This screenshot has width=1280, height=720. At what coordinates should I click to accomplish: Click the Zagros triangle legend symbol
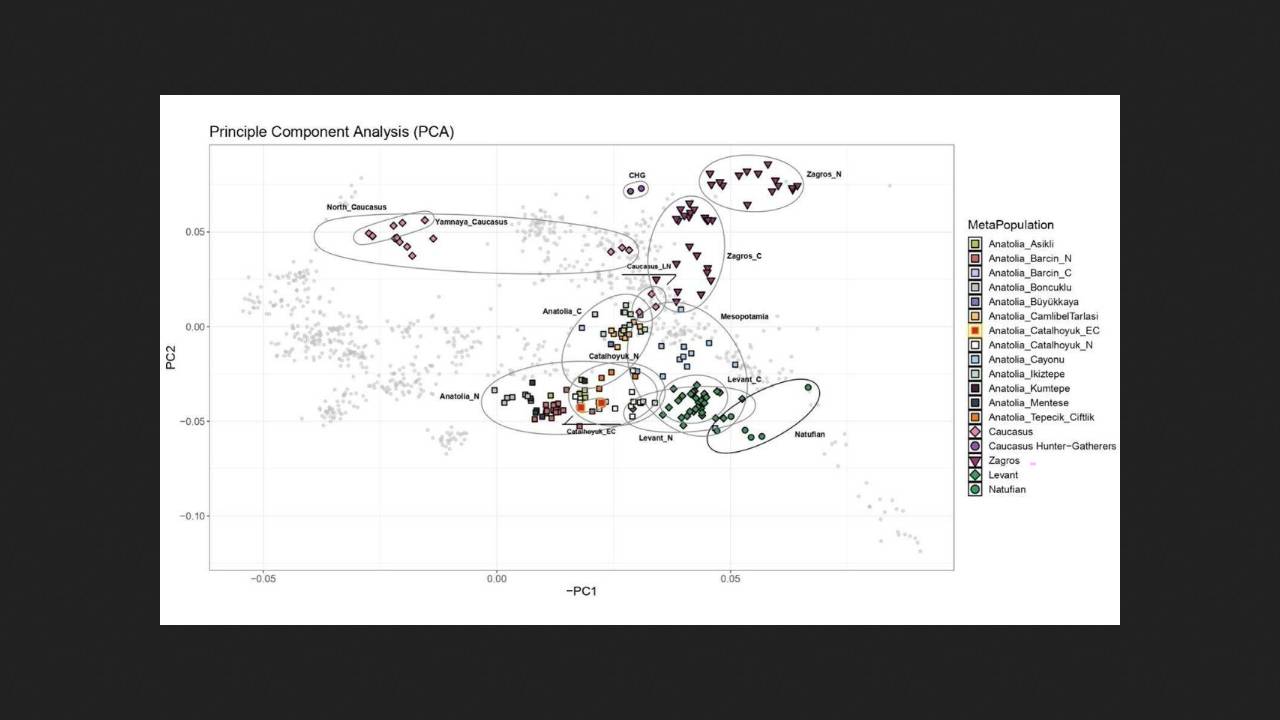[x=975, y=461]
